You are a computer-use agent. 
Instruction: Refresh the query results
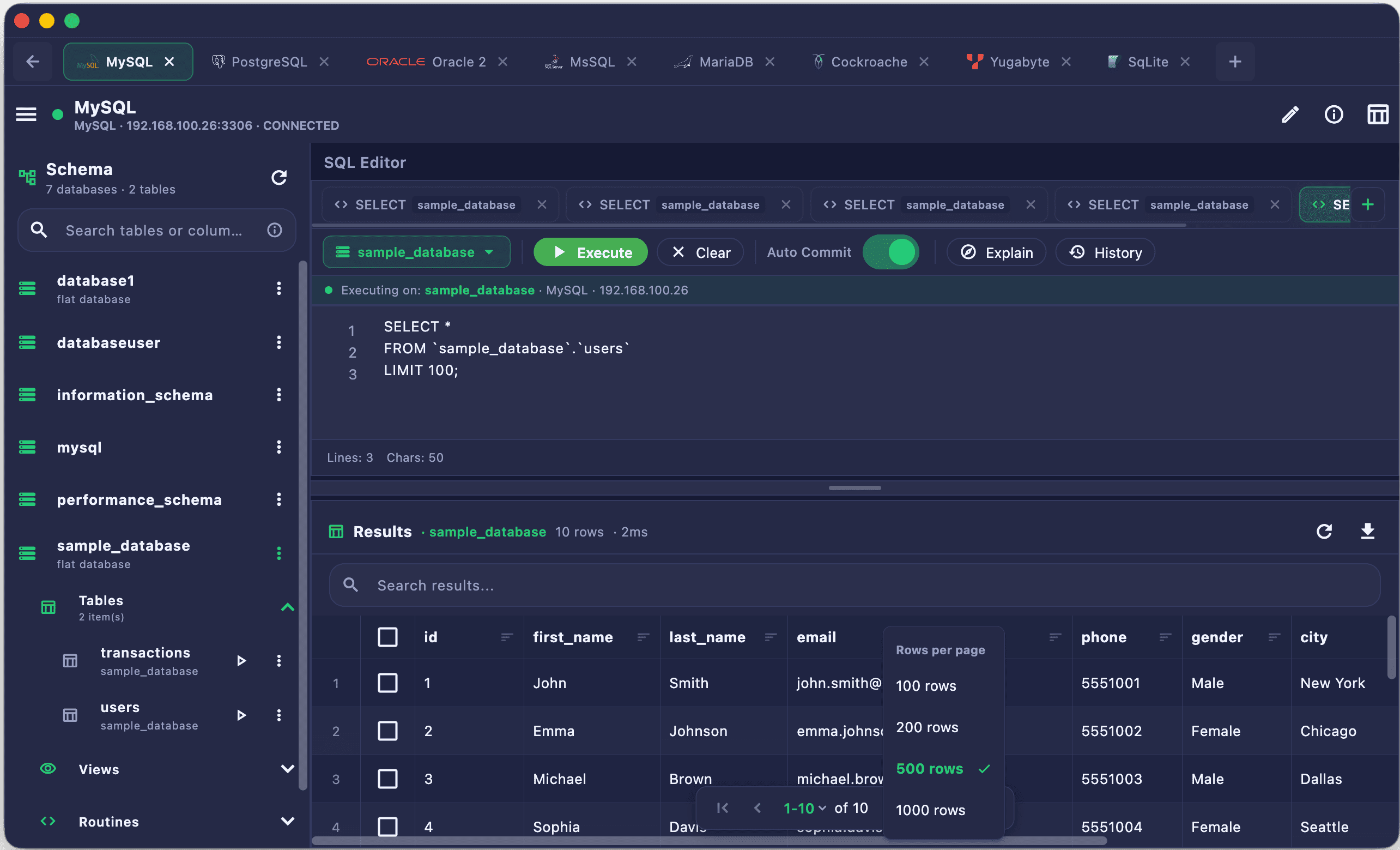(x=1324, y=532)
